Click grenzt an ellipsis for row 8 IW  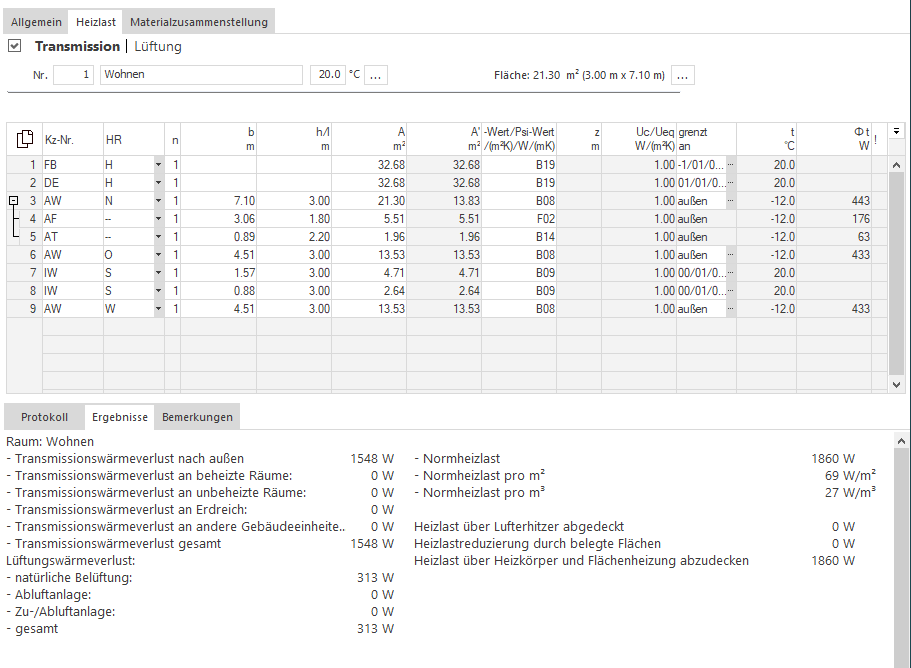coord(731,291)
